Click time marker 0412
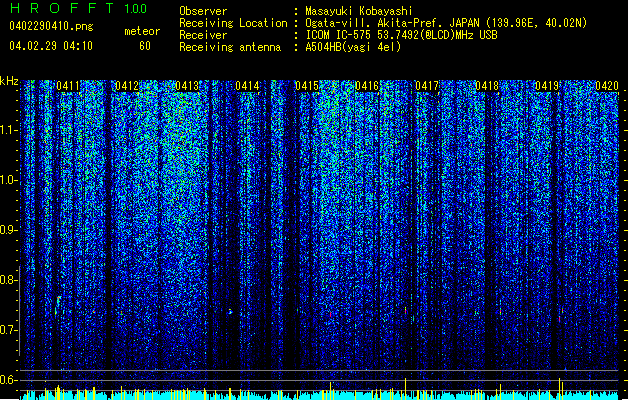Screen dimensions: 629x400 tap(127, 86)
